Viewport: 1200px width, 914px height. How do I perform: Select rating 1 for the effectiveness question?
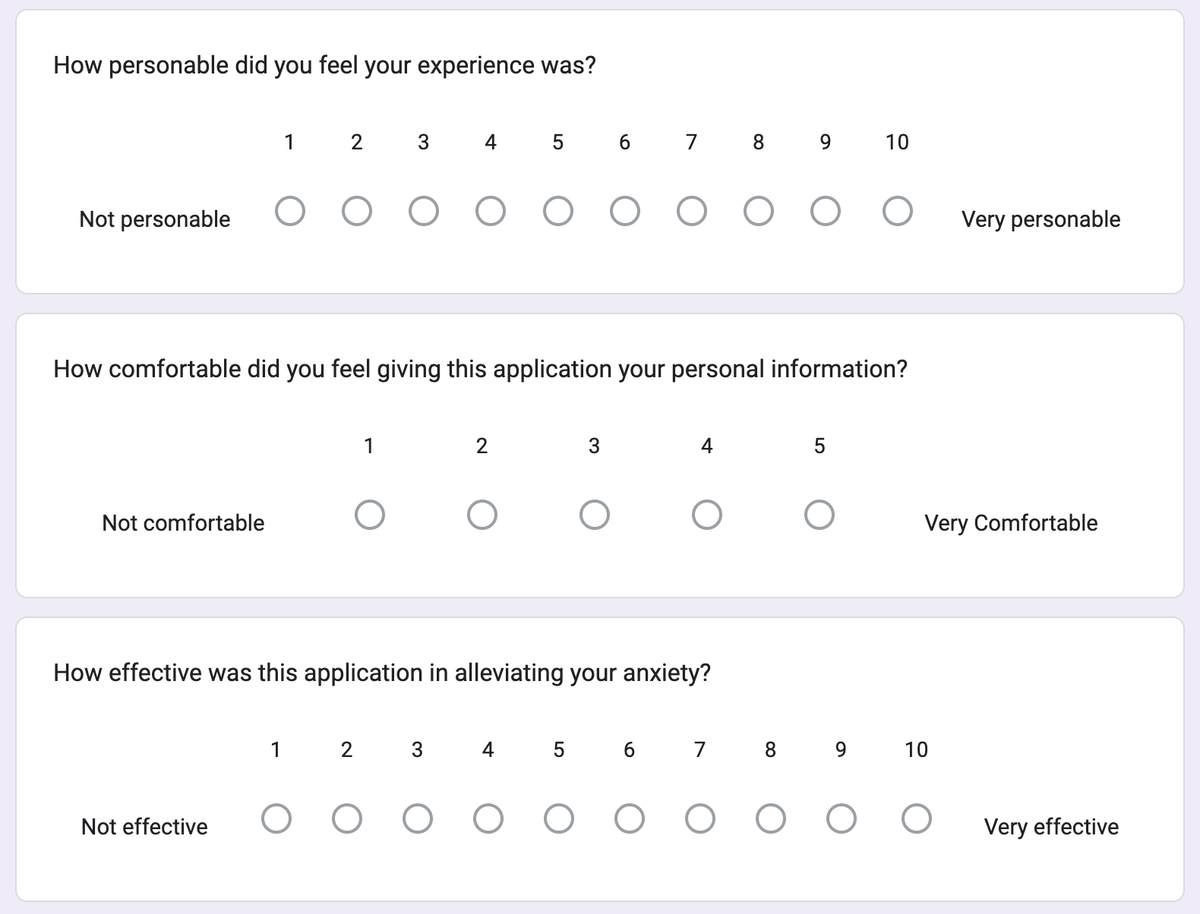point(276,817)
